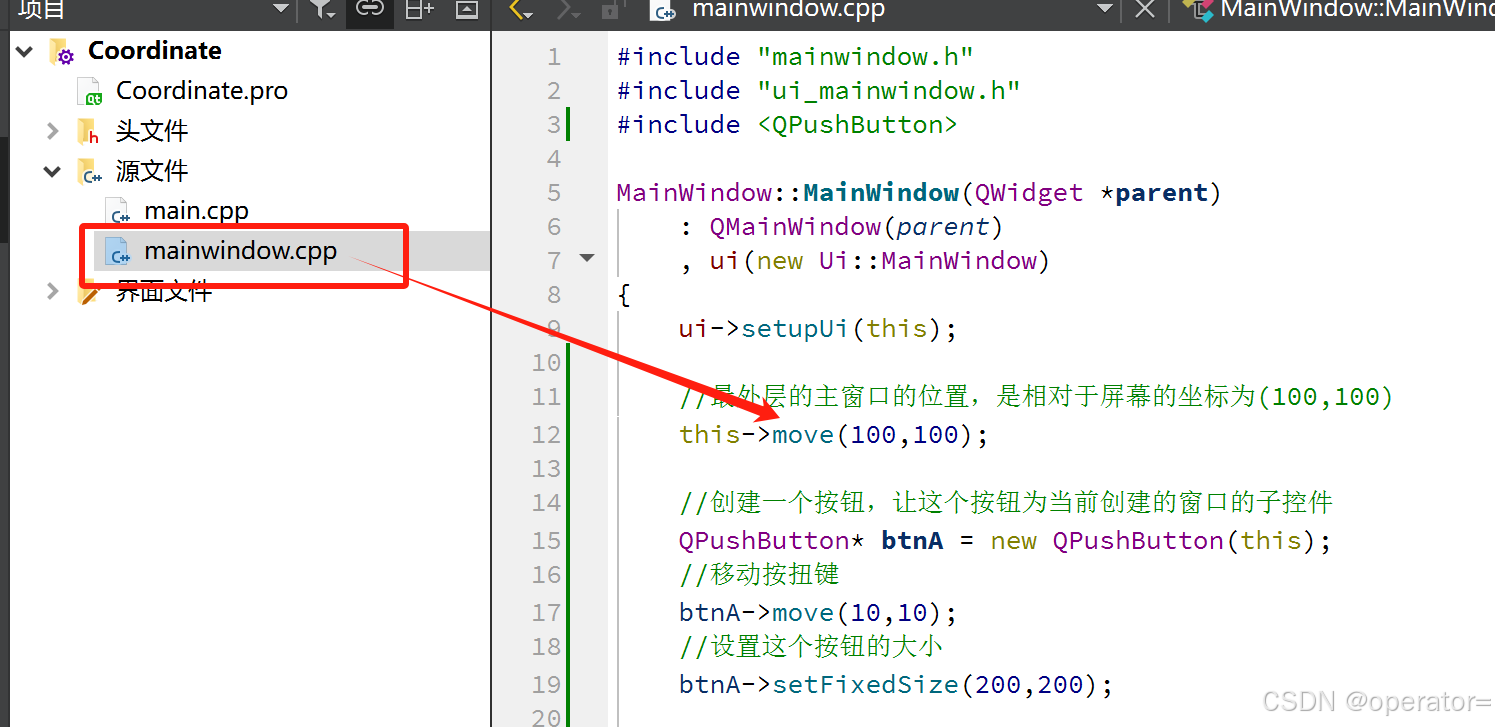This screenshot has height=727, width=1495.
Task: Select mainwindow.cpp in the tree
Action: [x=241, y=251]
